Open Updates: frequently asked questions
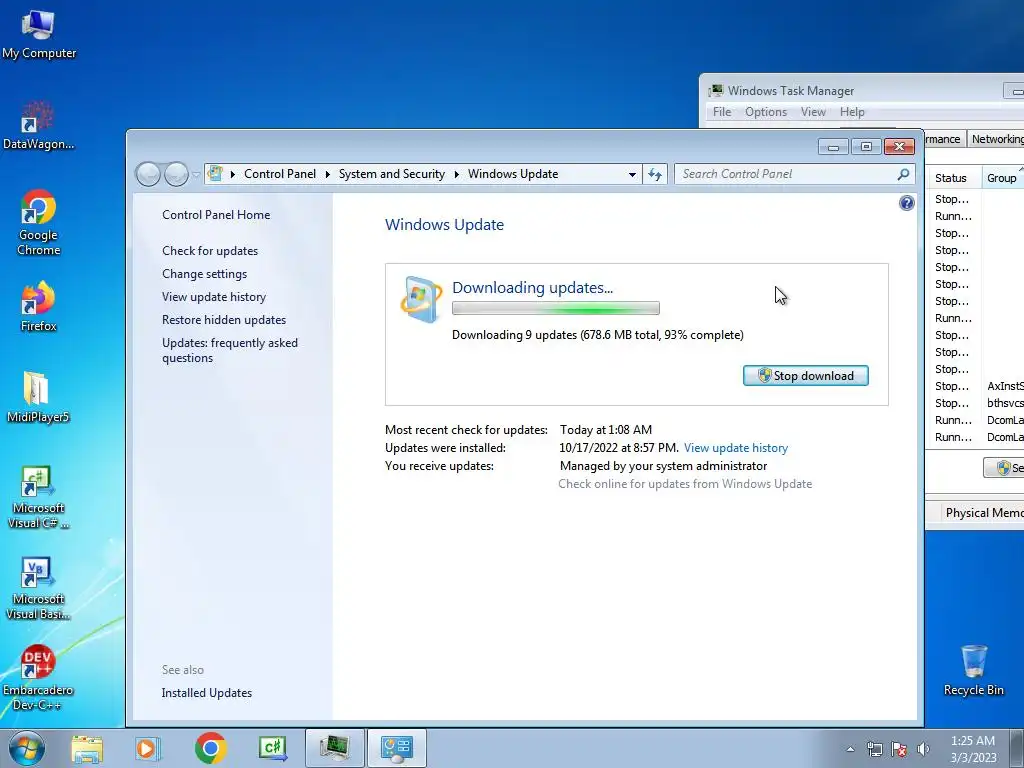Image resolution: width=1024 pixels, height=768 pixels. (230, 350)
